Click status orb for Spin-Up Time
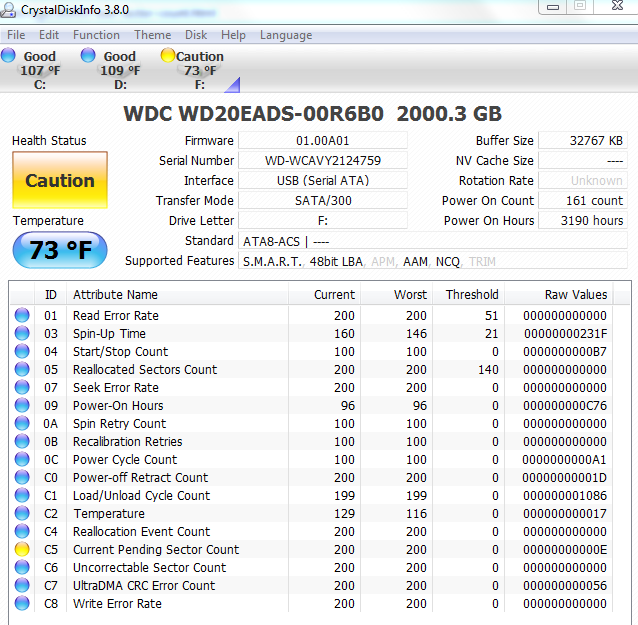The image size is (638, 625). (x=22, y=333)
